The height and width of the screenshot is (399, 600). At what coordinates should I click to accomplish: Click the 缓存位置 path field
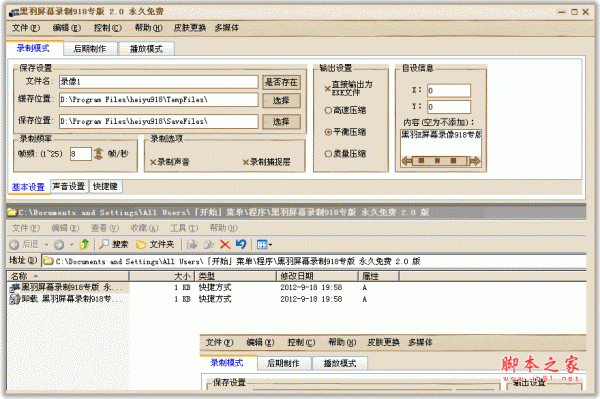pos(159,99)
